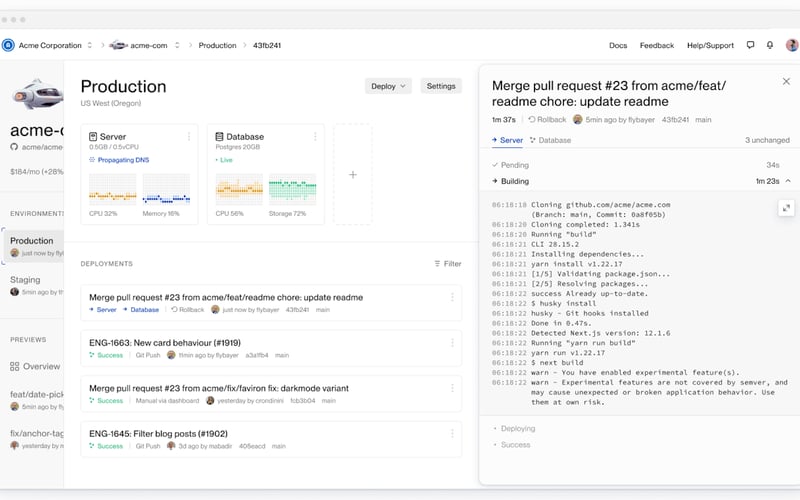Screen dimensions: 800x500
Task: Click the Database card icon
Action: click(x=219, y=137)
